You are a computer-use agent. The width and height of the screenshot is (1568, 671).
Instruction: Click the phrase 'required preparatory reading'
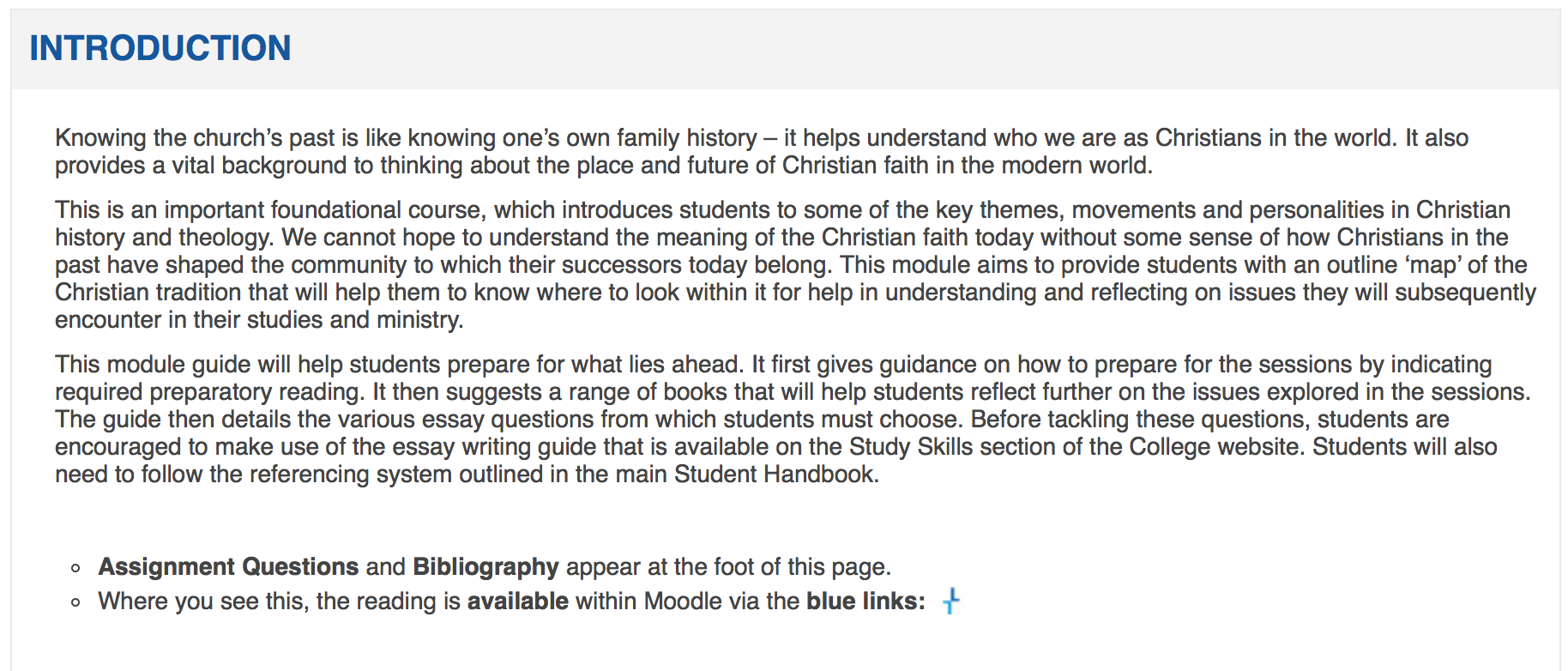[209, 391]
